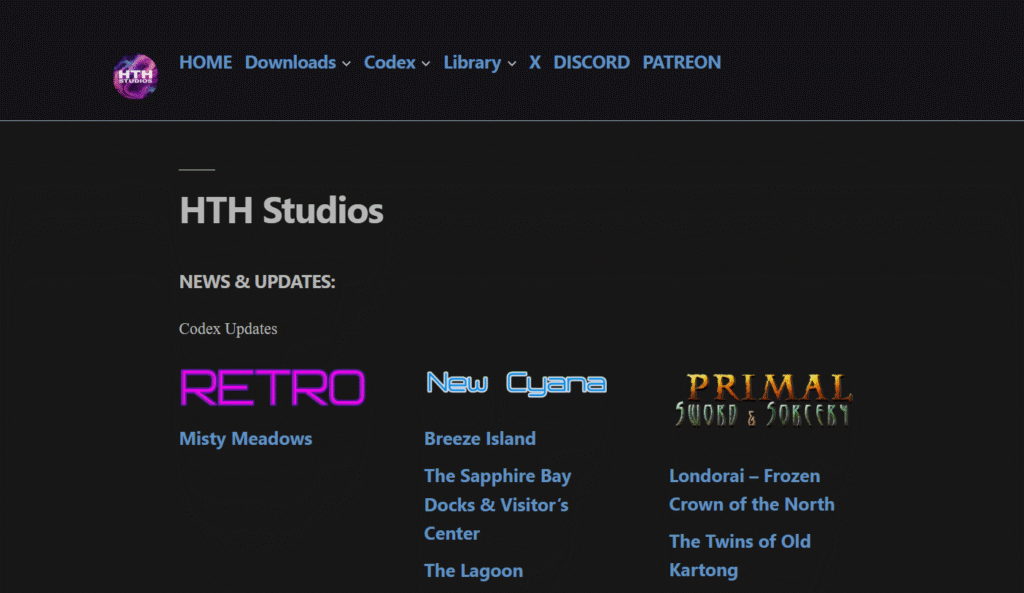Click the HTH Studios page heading
This screenshot has height=593, width=1024.
[281, 211]
